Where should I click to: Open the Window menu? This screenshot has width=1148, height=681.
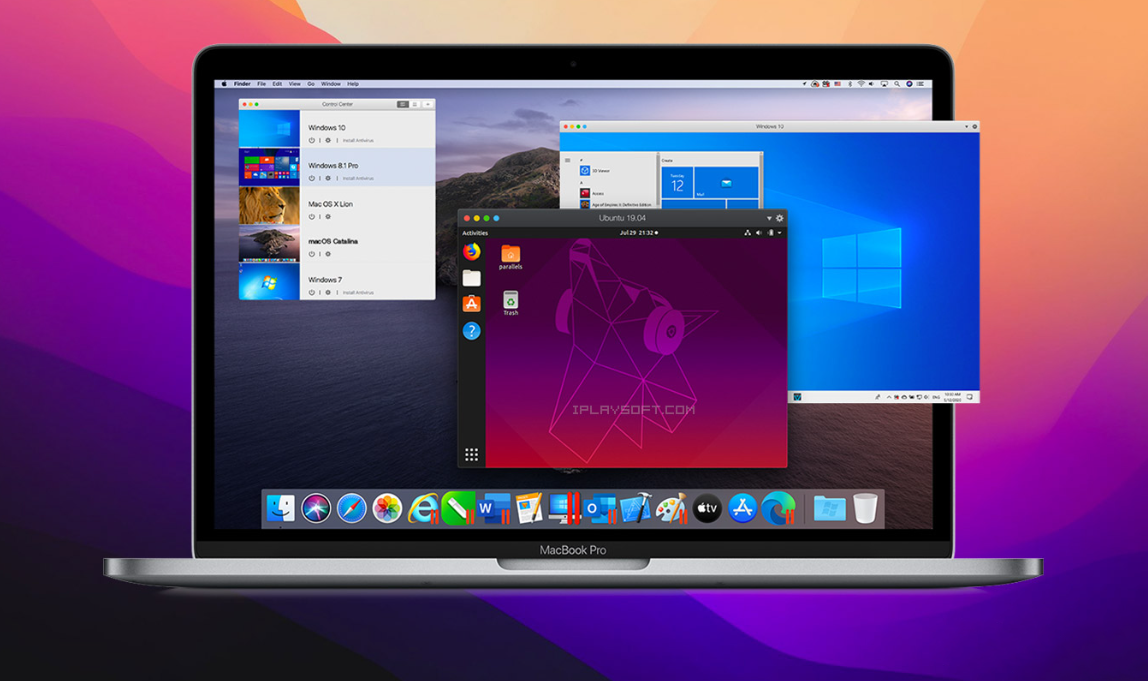pos(331,84)
